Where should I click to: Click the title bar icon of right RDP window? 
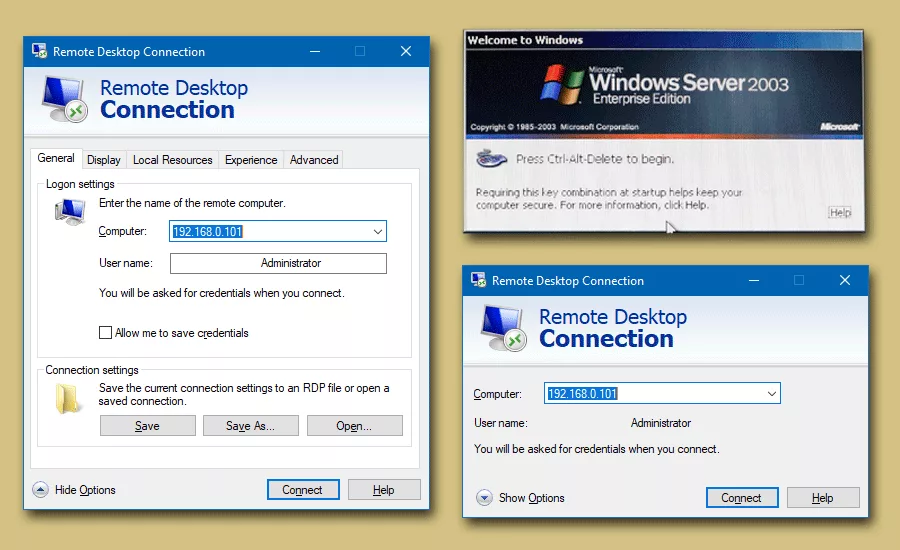click(479, 281)
